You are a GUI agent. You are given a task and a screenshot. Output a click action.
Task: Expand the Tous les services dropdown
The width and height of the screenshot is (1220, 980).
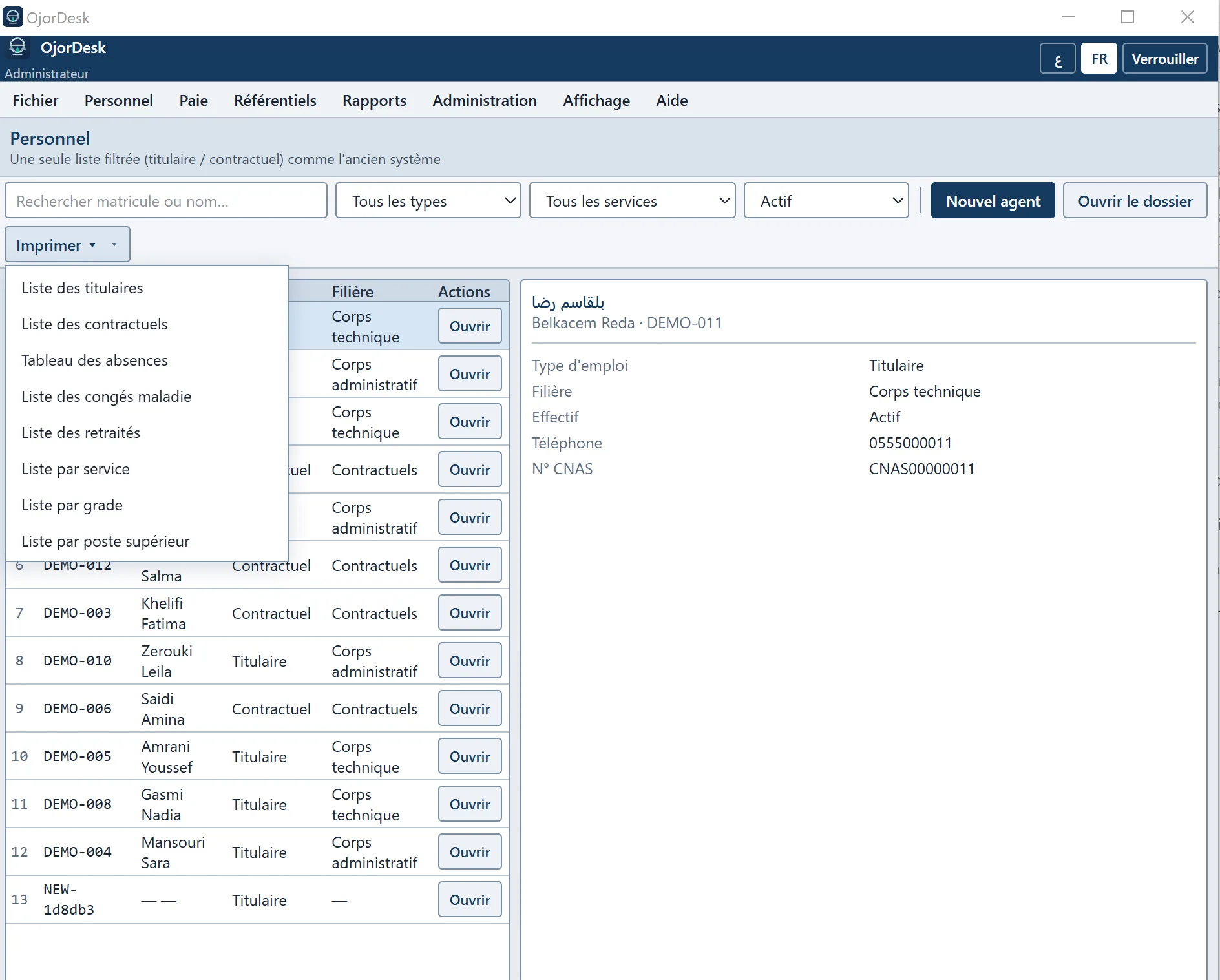(633, 201)
